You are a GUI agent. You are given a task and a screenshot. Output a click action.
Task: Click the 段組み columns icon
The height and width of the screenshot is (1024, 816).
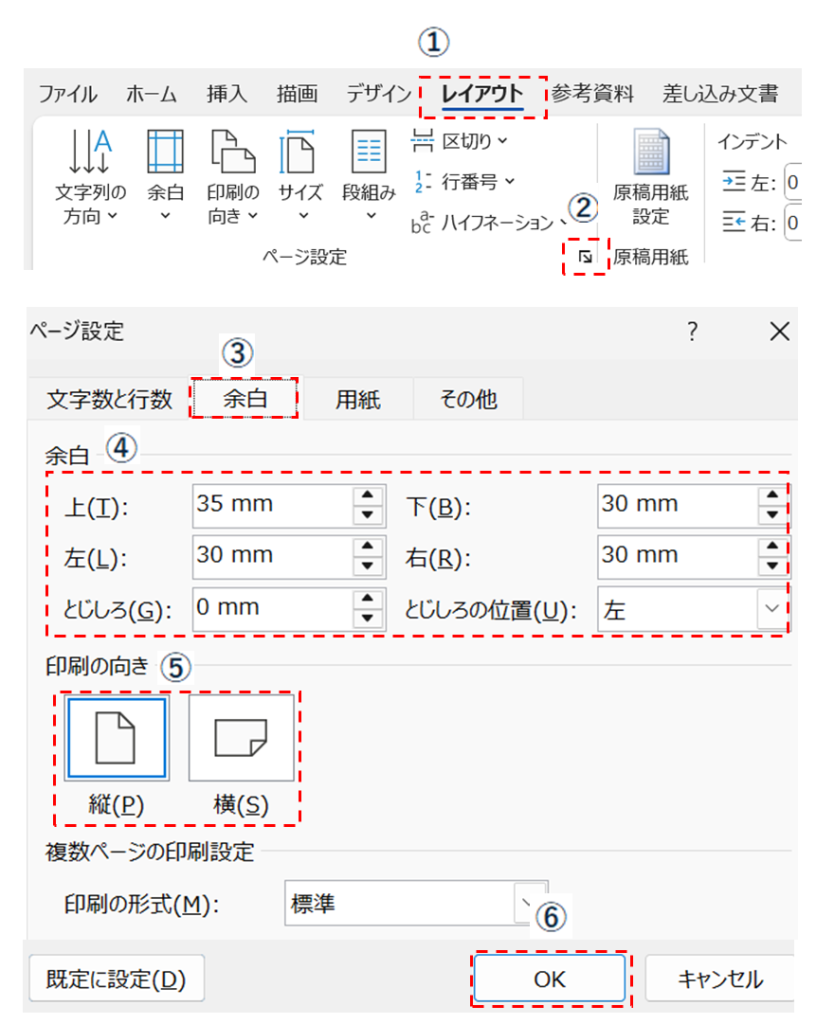[368, 152]
